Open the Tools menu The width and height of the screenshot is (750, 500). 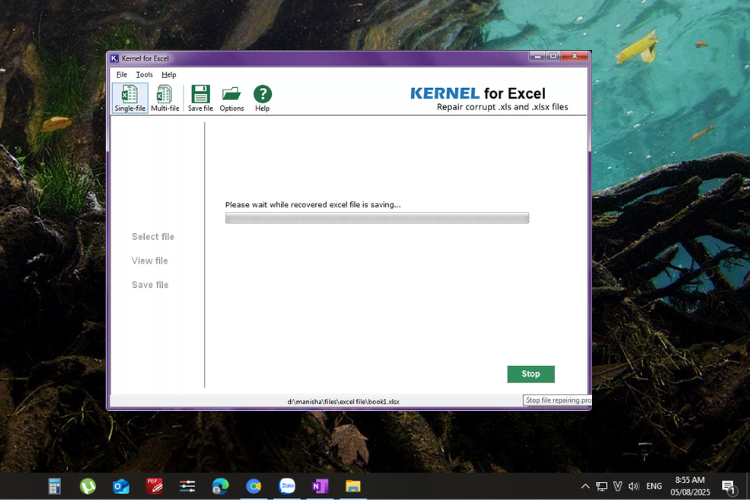point(144,75)
